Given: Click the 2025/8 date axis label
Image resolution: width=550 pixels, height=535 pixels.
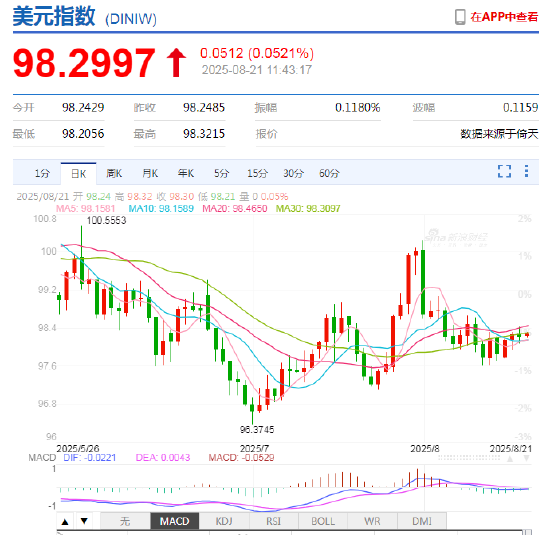Looking at the screenshot, I should [x=425, y=448].
